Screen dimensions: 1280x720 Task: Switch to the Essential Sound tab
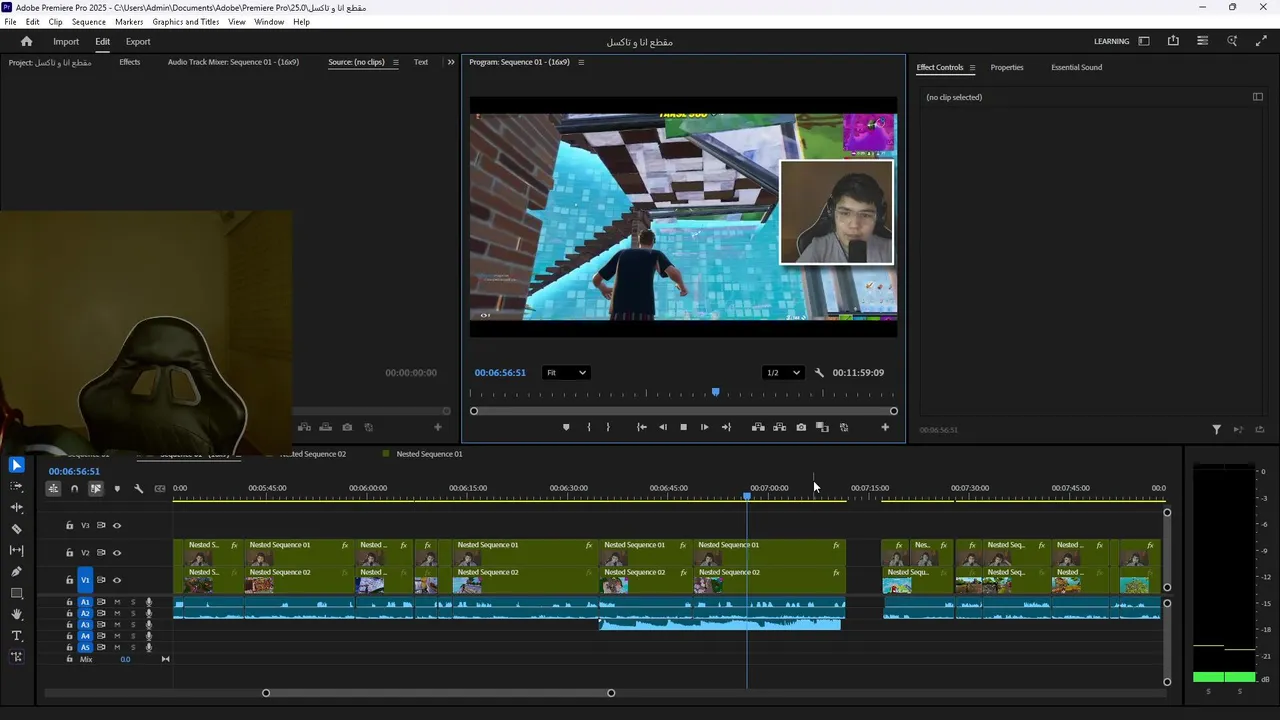pyautogui.click(x=1077, y=68)
